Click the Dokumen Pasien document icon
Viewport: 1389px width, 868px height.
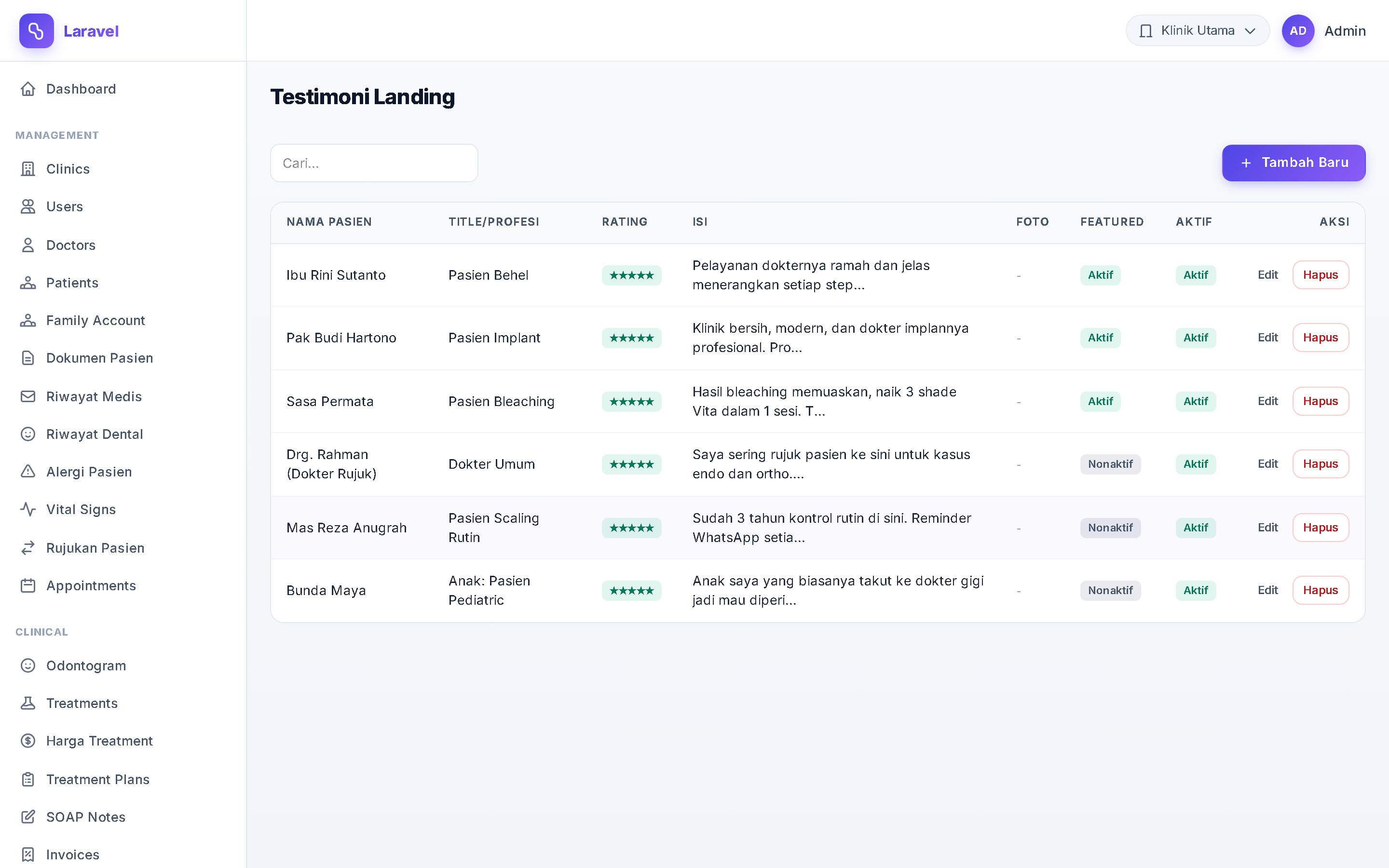coord(28,358)
